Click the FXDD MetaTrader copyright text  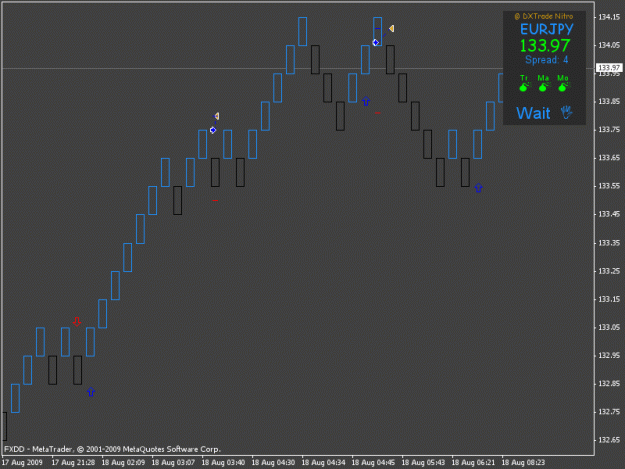click(x=112, y=449)
